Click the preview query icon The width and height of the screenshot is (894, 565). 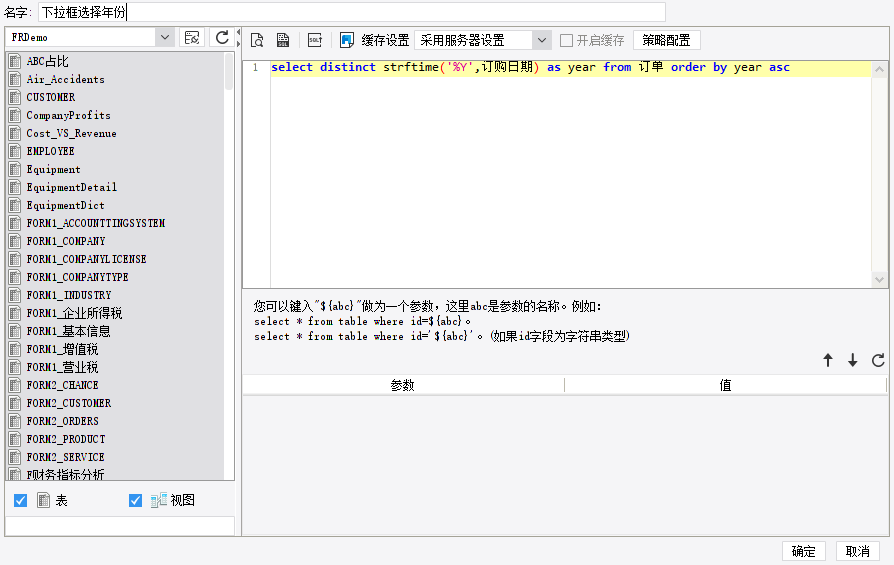click(x=257, y=40)
